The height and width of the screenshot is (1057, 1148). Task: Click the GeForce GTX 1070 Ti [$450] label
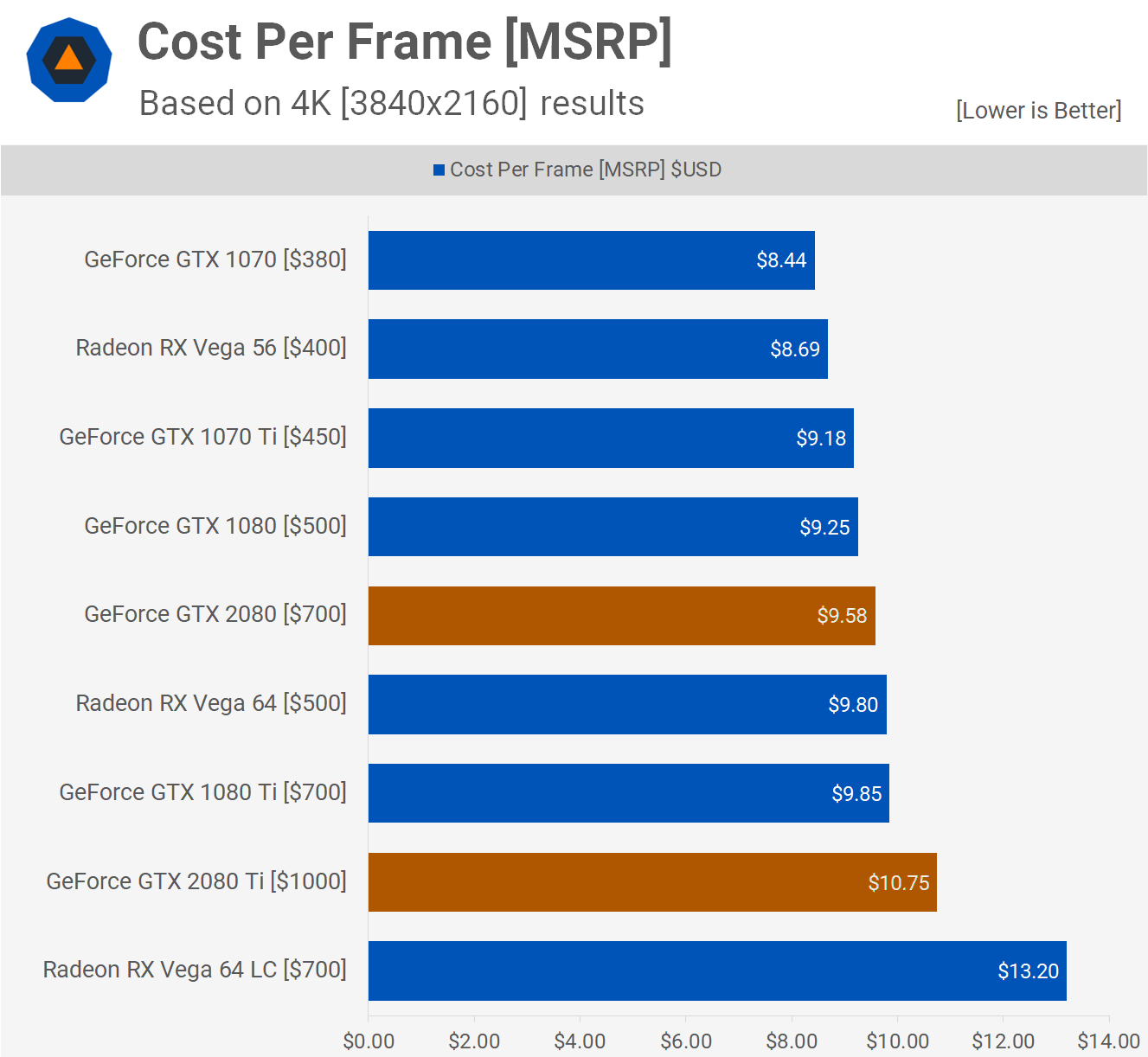[x=203, y=437]
